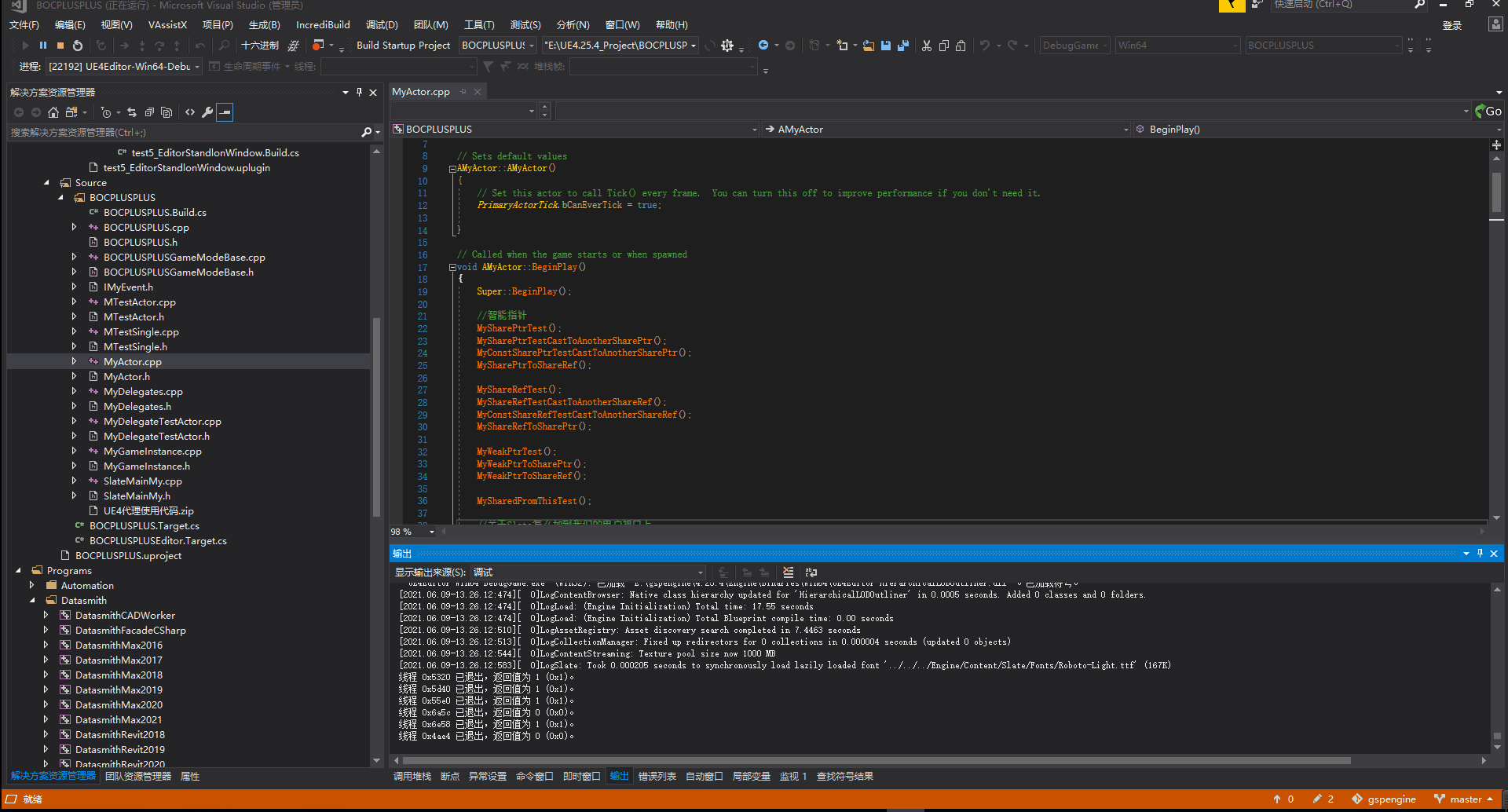Click the Start Debugging play icon

(x=24, y=45)
